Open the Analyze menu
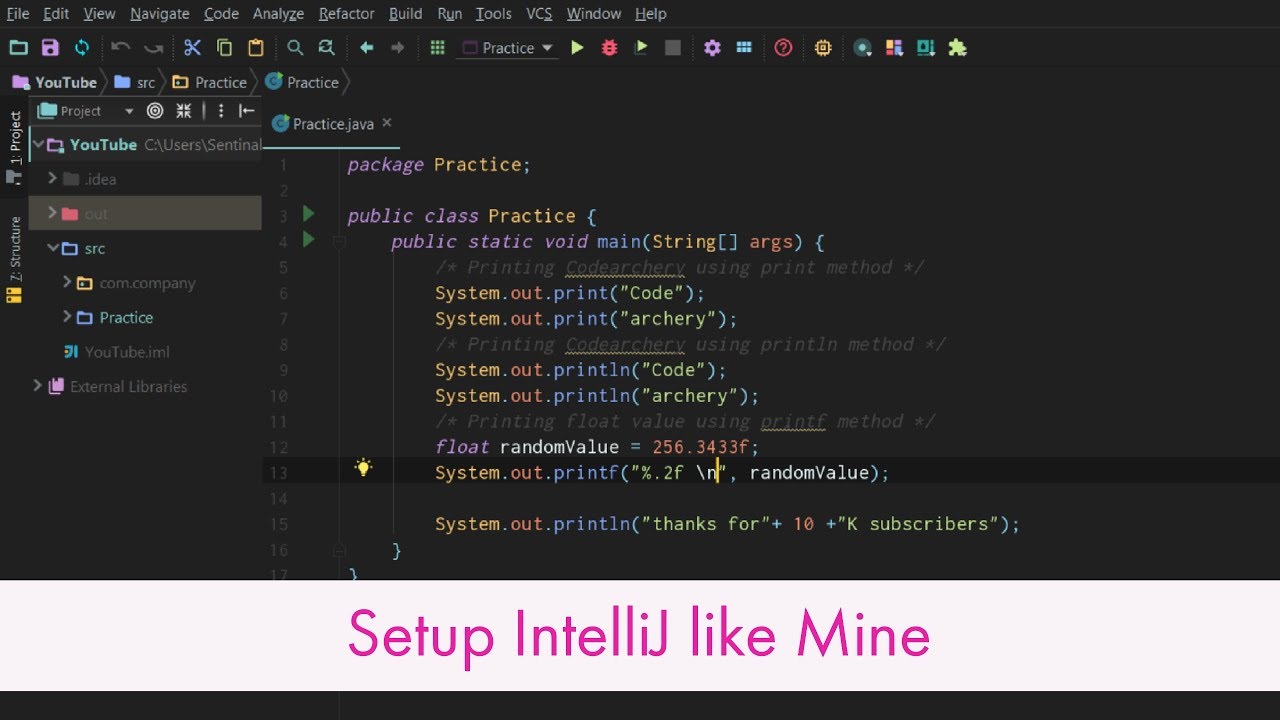This screenshot has height=720, width=1280. (x=278, y=14)
